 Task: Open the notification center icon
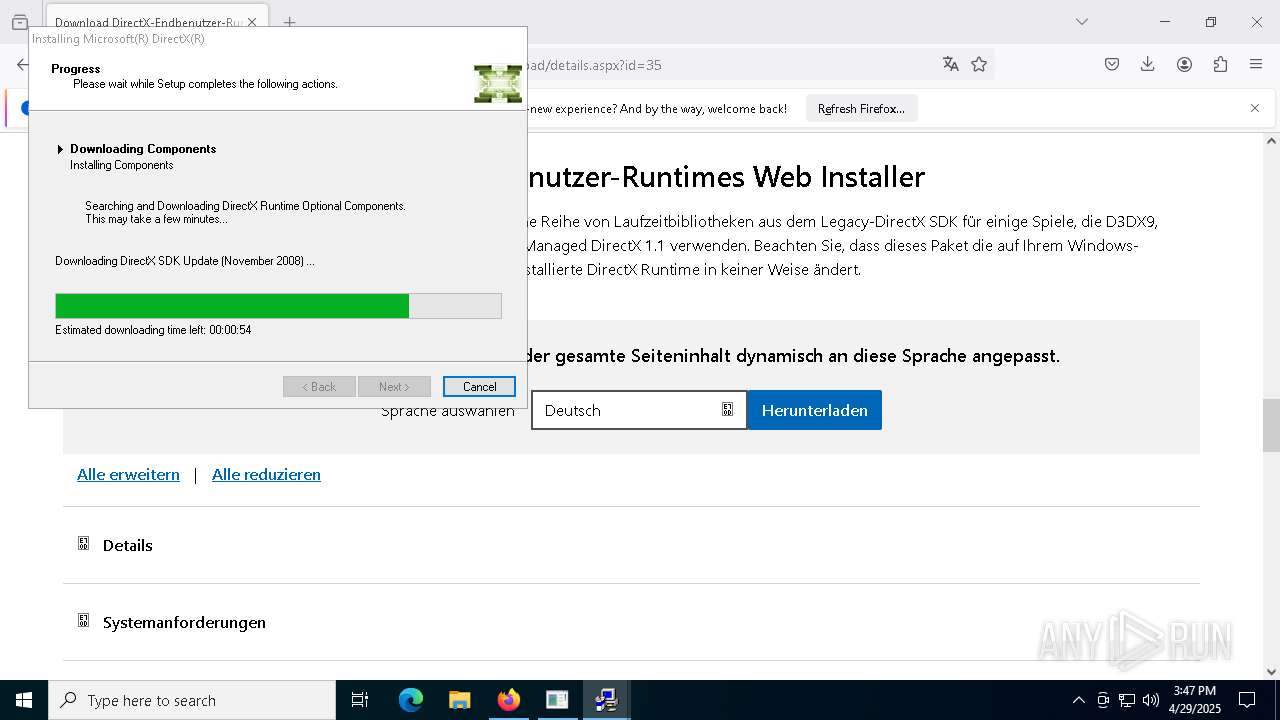[x=1247, y=700]
